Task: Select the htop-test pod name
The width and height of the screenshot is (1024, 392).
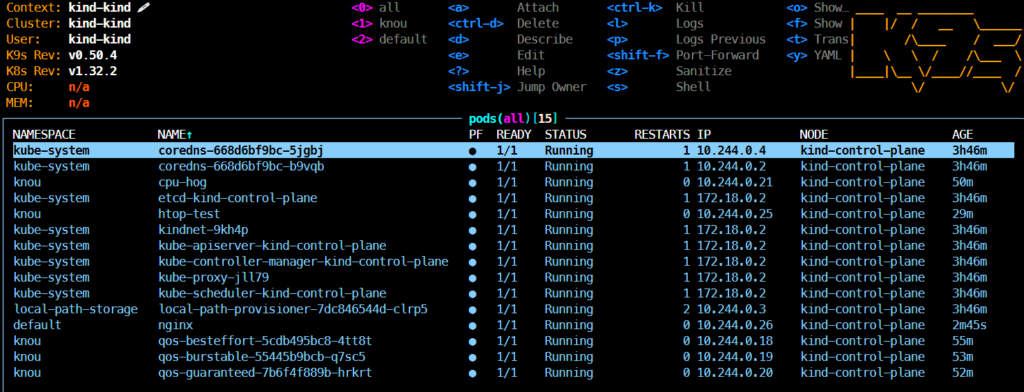Action: click(189, 214)
